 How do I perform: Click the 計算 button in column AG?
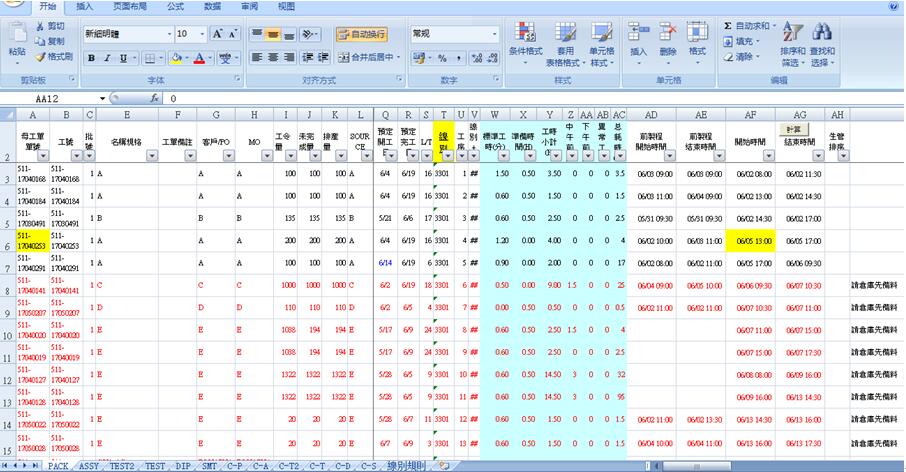794,129
